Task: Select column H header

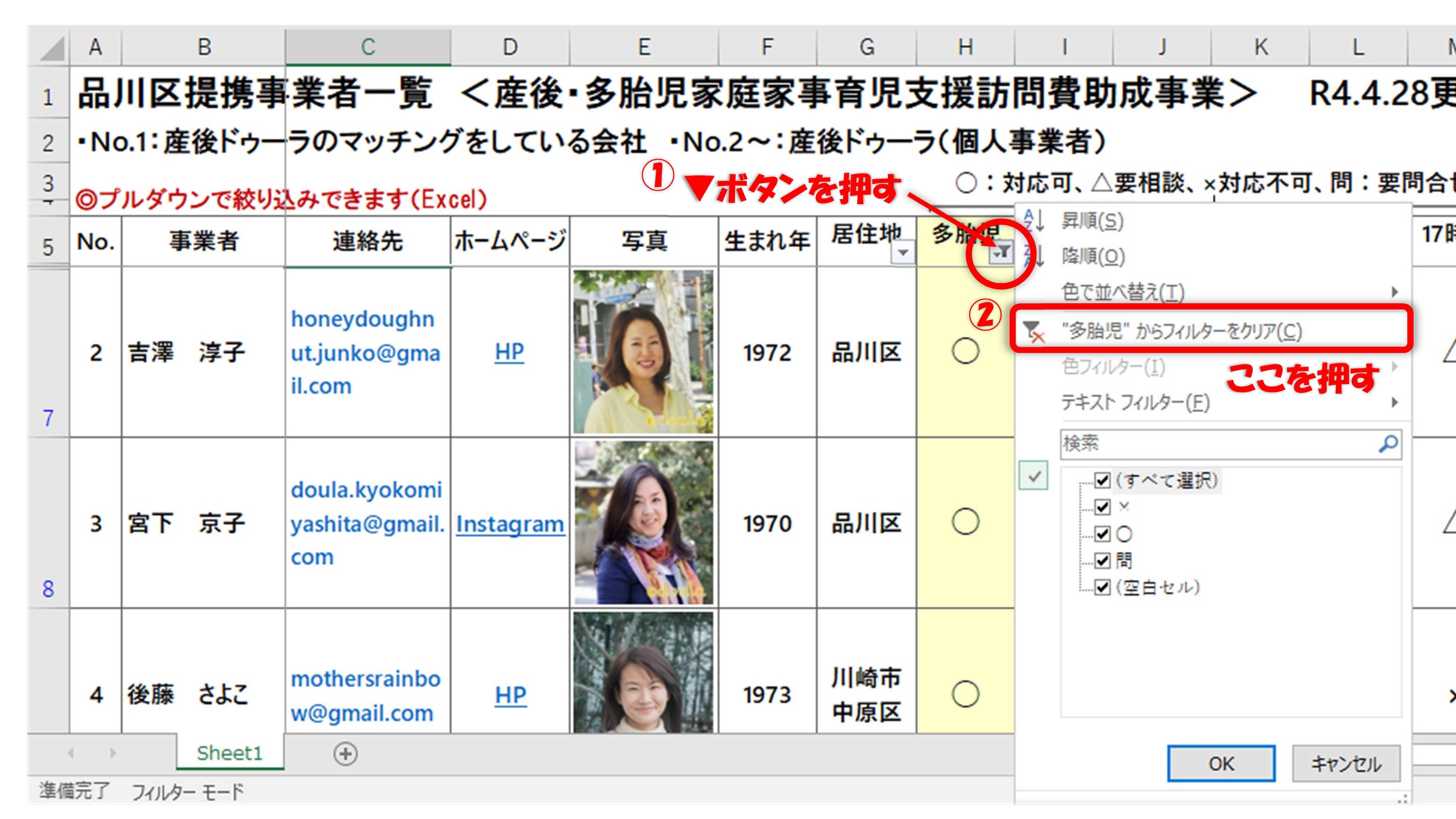Action: (965, 47)
